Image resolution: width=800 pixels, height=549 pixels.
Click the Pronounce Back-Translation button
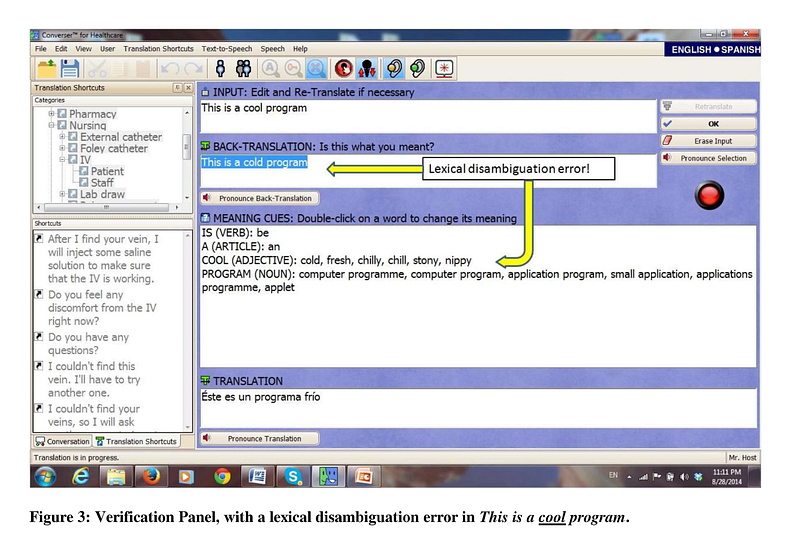(x=258, y=198)
